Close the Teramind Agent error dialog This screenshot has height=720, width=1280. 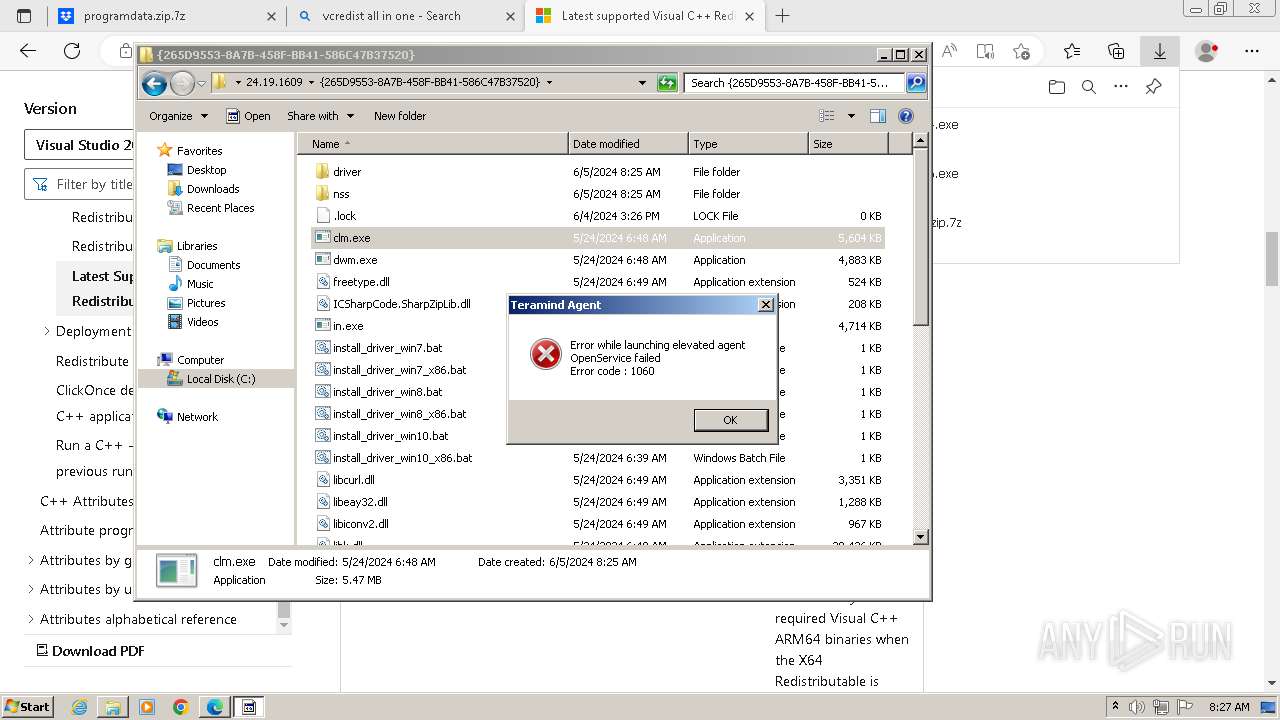coord(766,305)
